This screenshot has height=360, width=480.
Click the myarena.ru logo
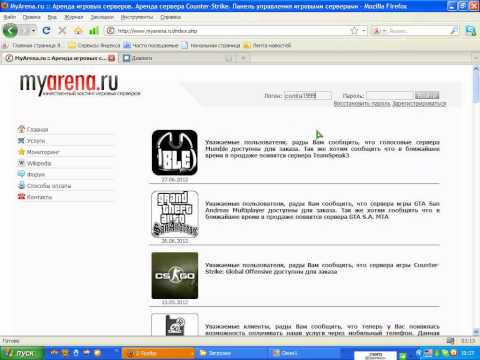(79, 85)
